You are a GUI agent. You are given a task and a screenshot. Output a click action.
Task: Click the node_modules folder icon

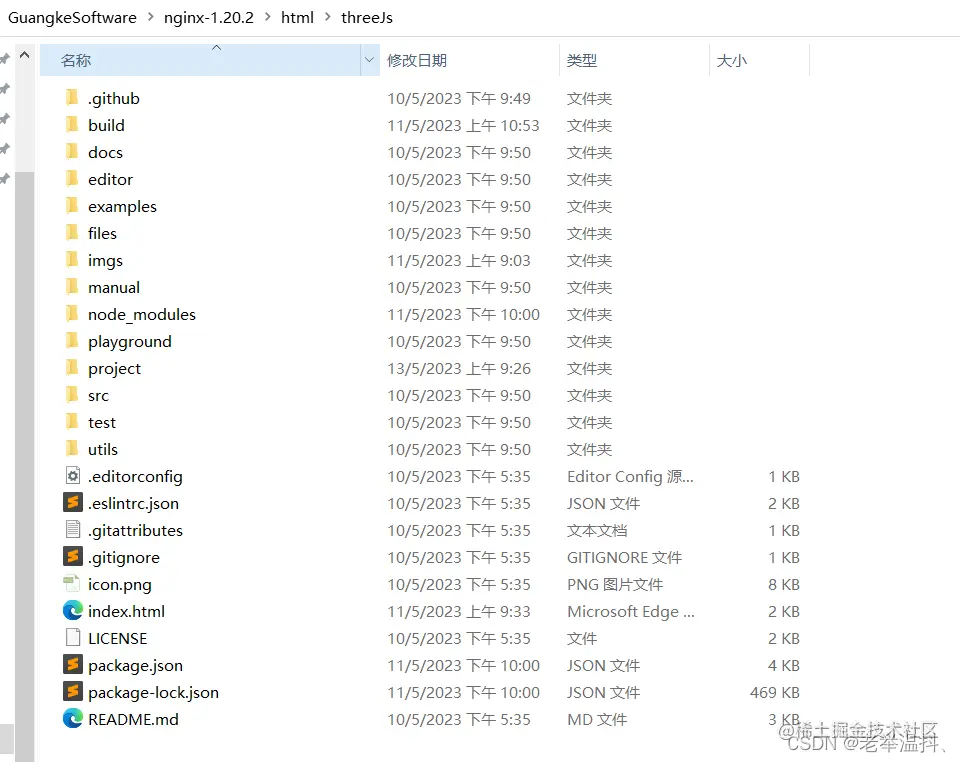(x=72, y=313)
